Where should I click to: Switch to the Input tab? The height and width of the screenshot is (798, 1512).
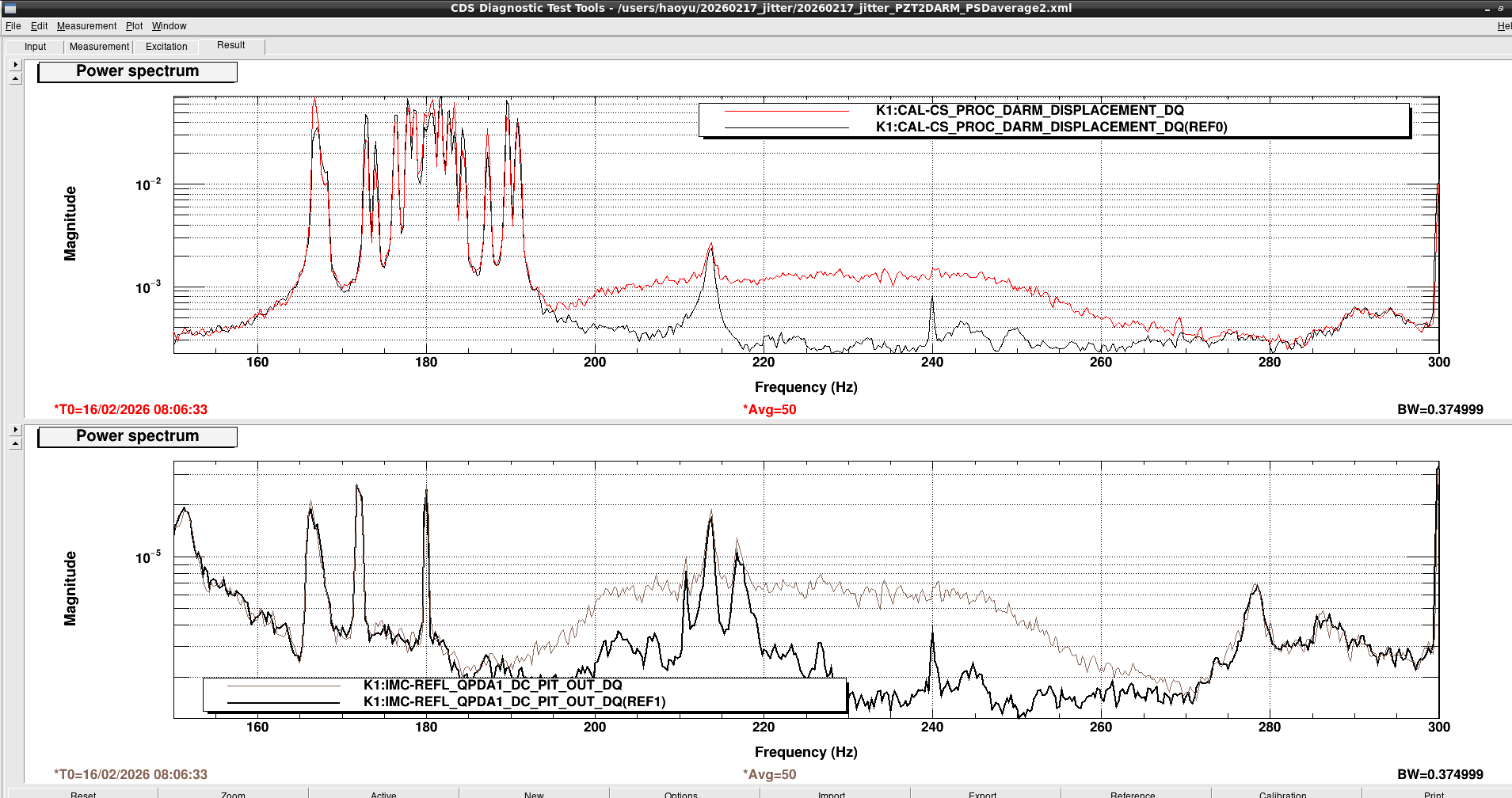coord(35,47)
